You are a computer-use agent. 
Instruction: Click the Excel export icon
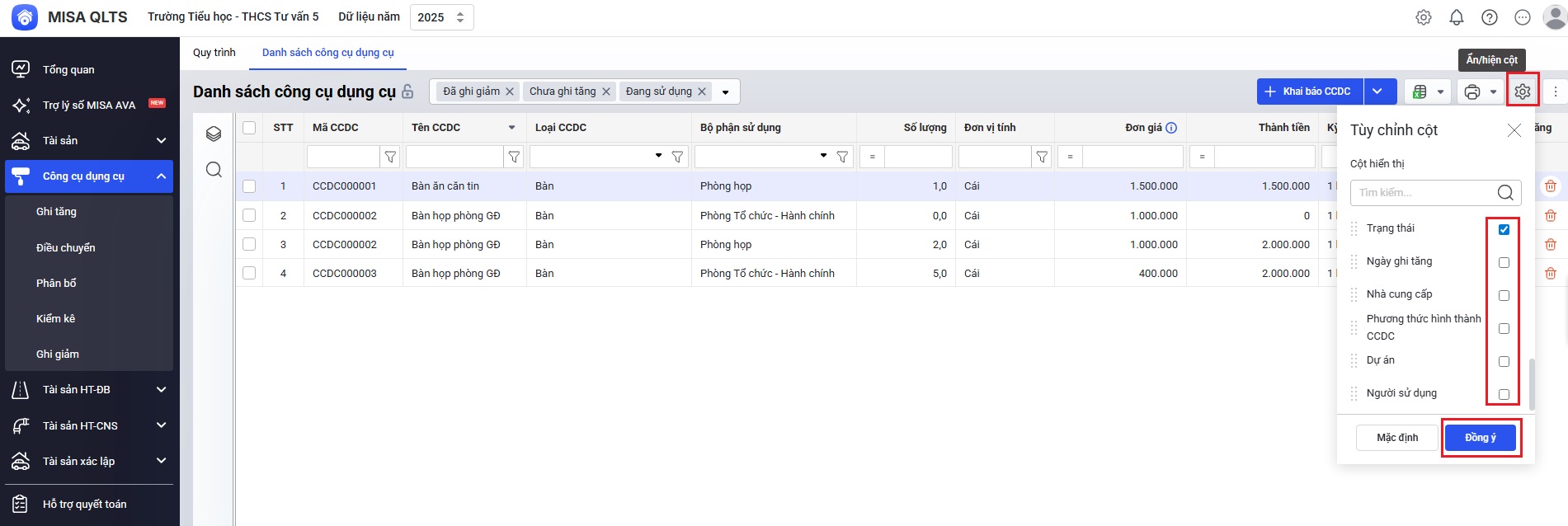click(x=1420, y=92)
